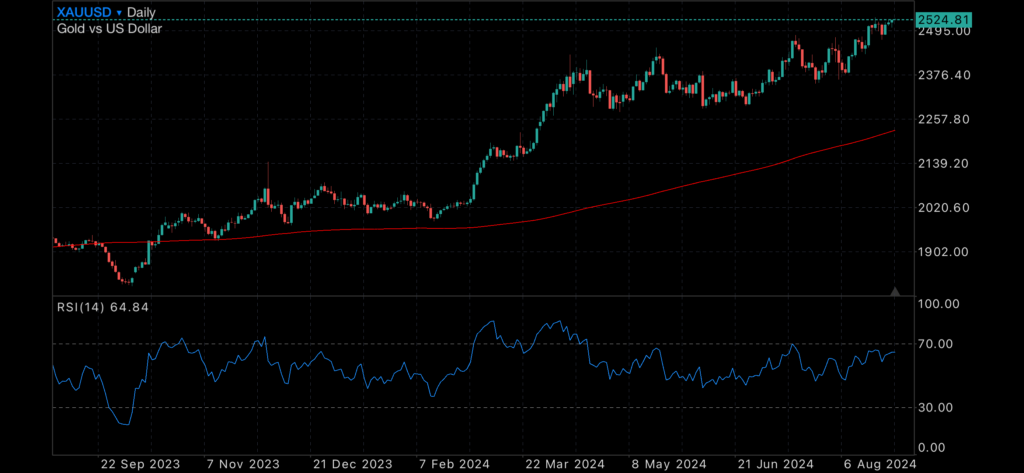
Task: Click the 6 Aug 2024 date label
Action: point(880,464)
